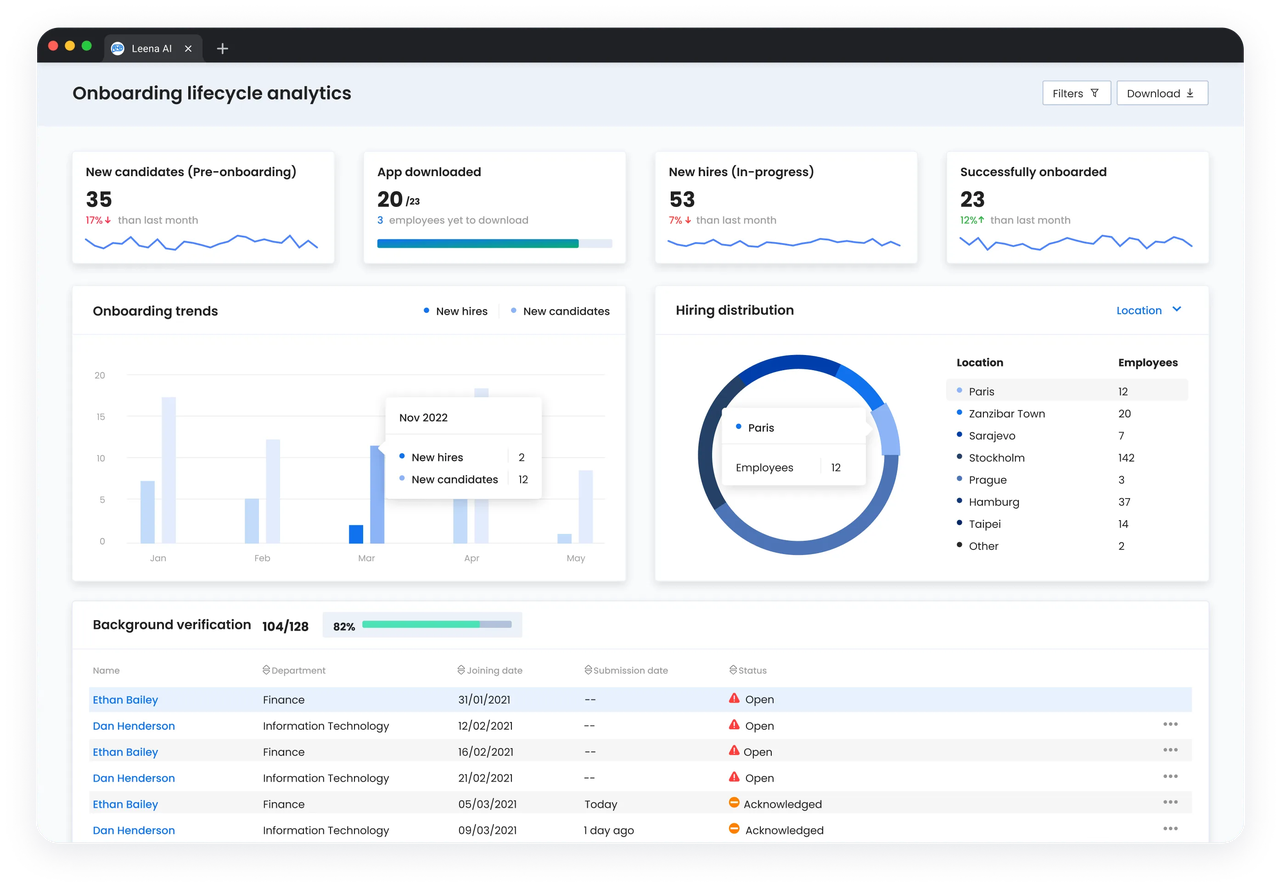This screenshot has width=1280, height=888.
Task: Switch to the Leena AI tab
Action: 152,48
